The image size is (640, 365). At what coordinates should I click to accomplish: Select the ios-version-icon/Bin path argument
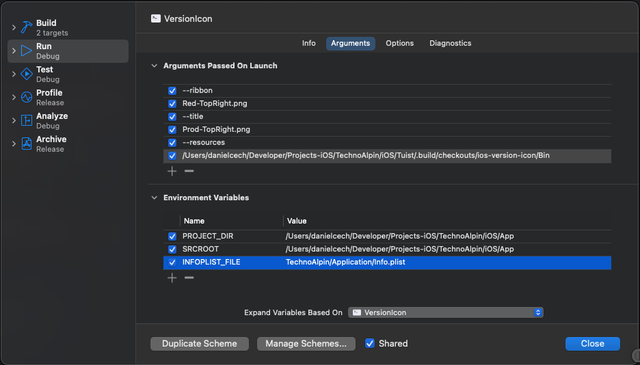pyautogui.click(x=366, y=156)
